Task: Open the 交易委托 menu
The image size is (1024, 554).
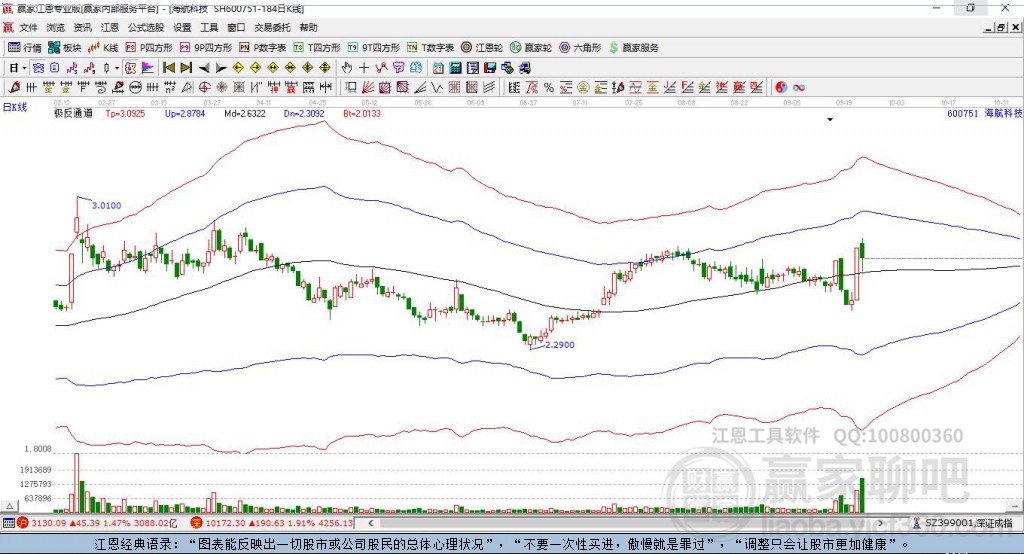Action: coord(272,27)
